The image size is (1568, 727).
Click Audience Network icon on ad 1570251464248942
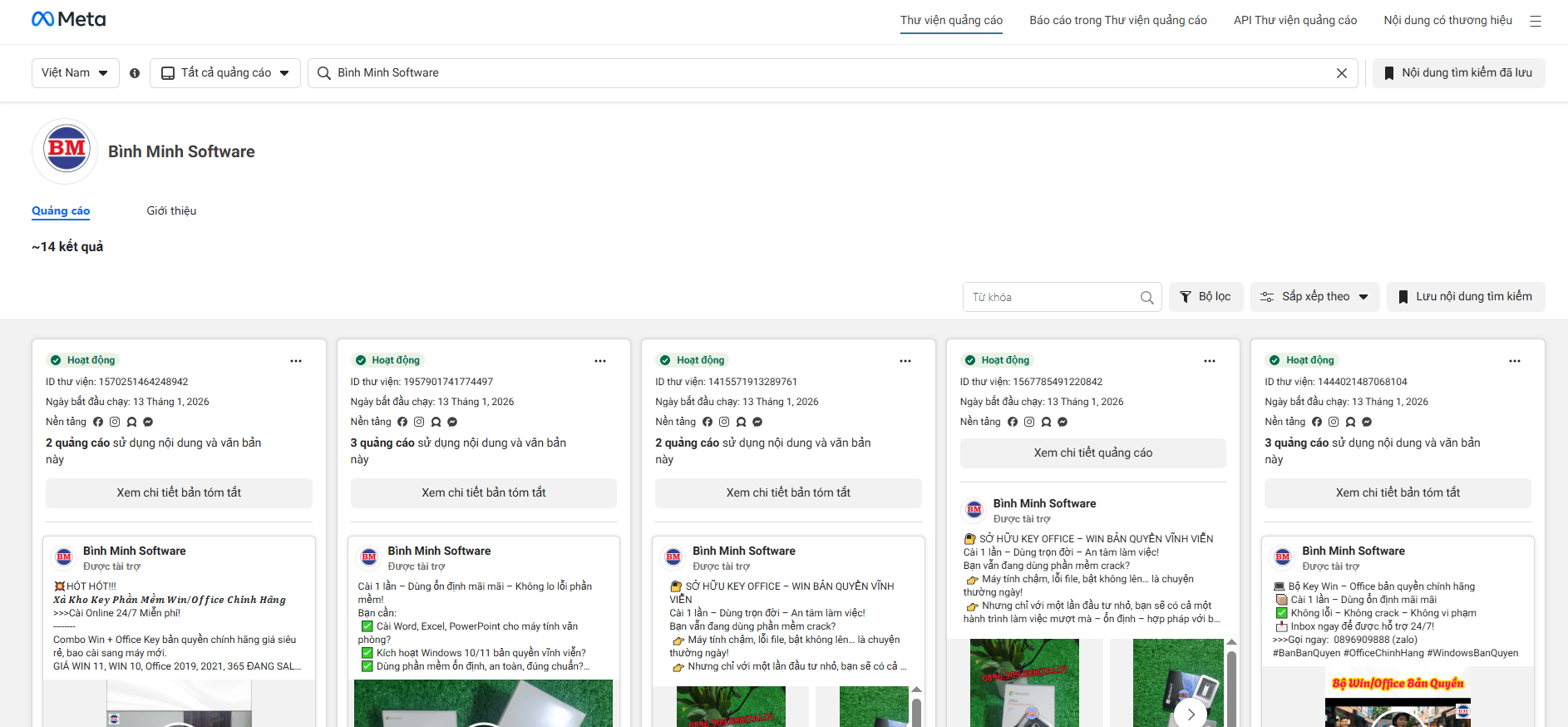(131, 422)
